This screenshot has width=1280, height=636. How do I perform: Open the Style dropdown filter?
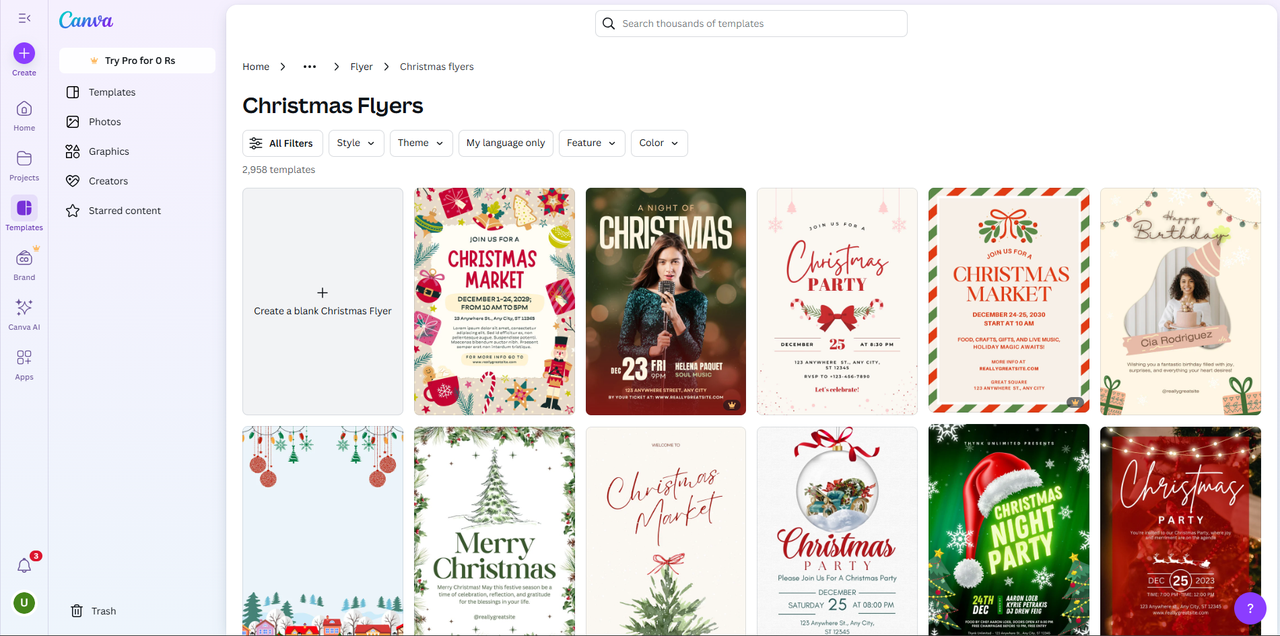click(x=356, y=143)
